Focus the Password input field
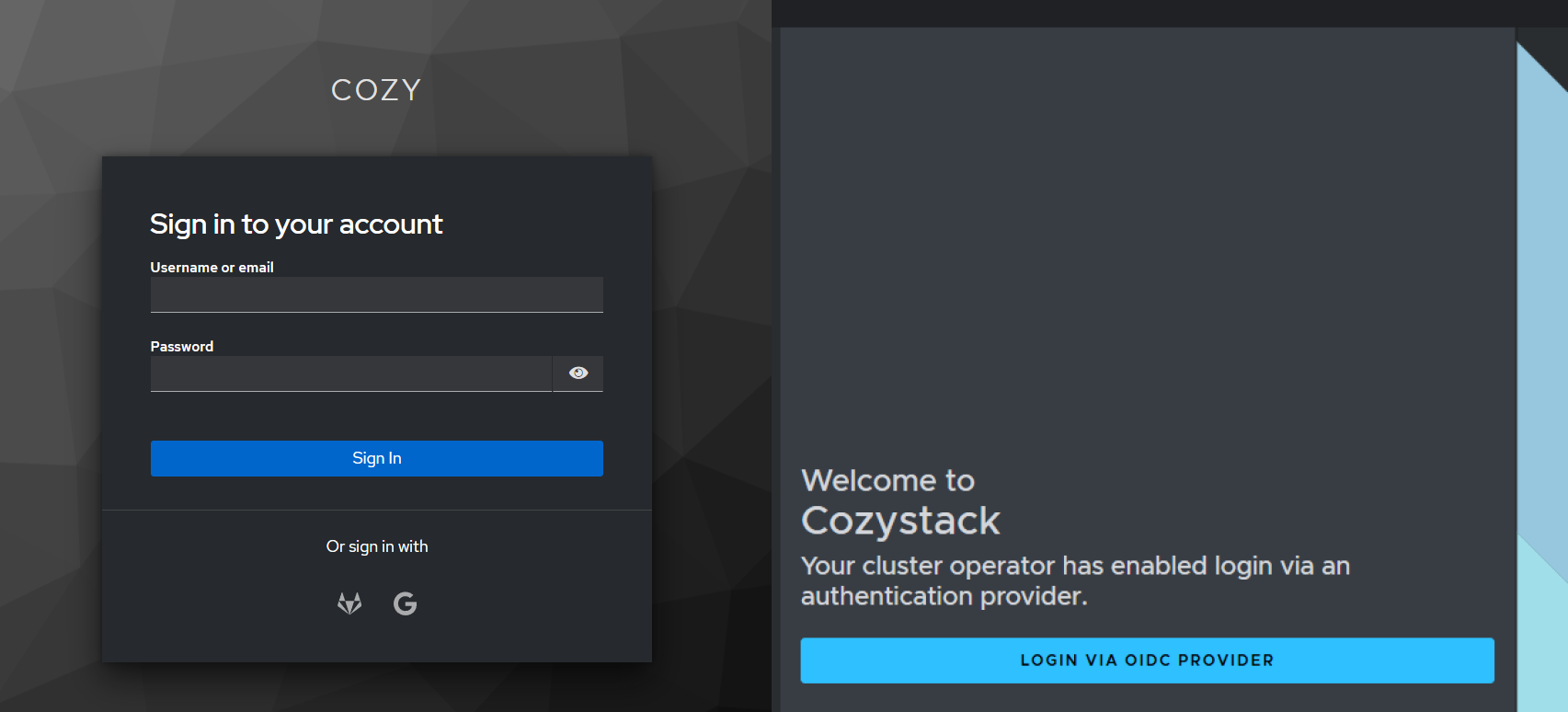Image resolution: width=1568 pixels, height=712 pixels. (351, 374)
